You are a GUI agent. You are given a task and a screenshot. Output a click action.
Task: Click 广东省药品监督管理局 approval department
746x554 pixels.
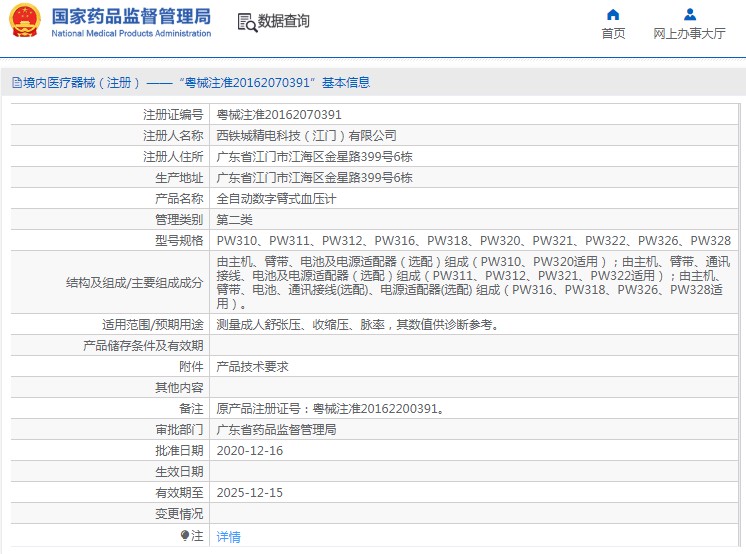276,429
